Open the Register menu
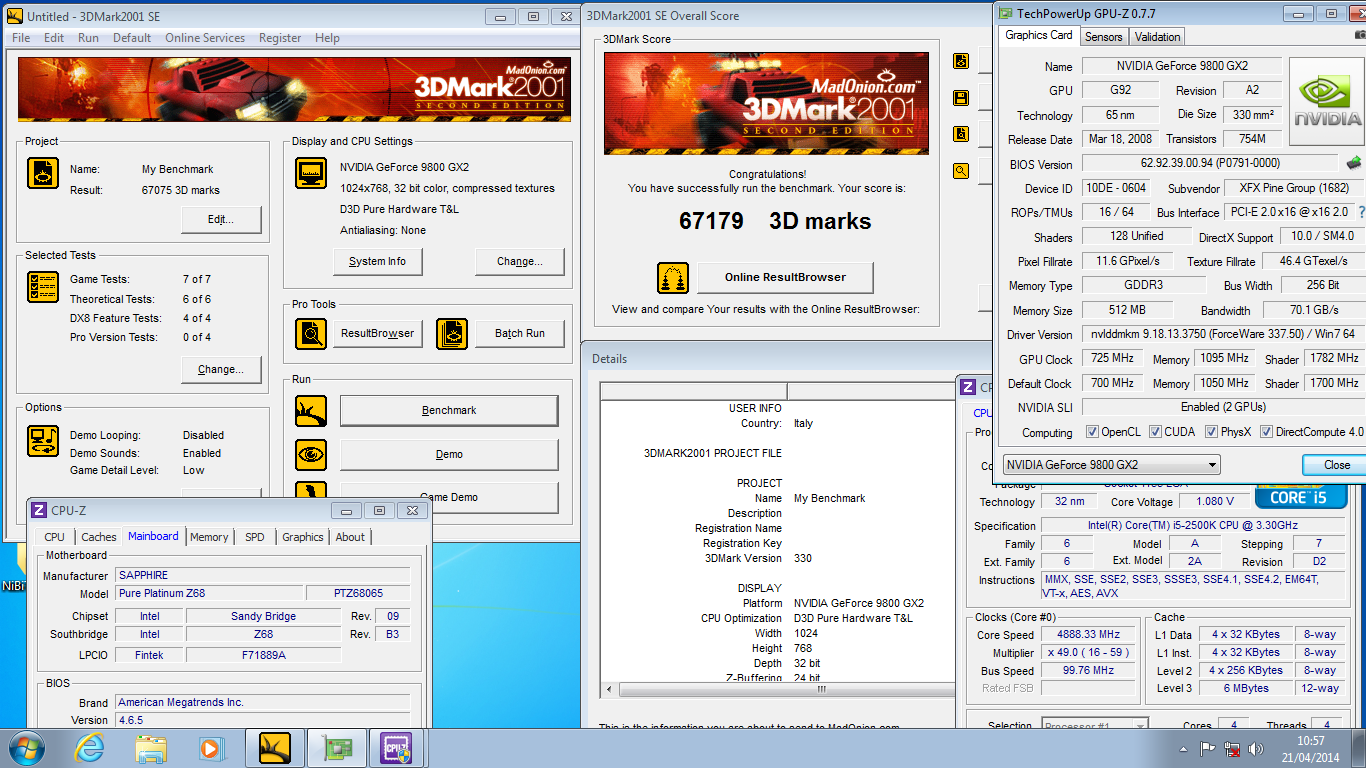The width and height of the screenshot is (1366, 768). coord(280,38)
